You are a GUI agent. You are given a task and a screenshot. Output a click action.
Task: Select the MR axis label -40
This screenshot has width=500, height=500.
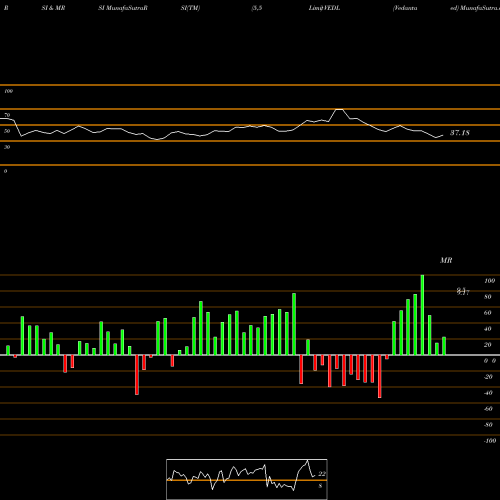(488, 393)
